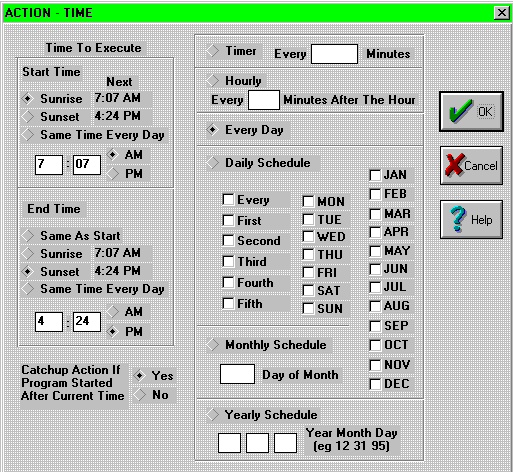Click the Day of Month input field

[x=237, y=374]
